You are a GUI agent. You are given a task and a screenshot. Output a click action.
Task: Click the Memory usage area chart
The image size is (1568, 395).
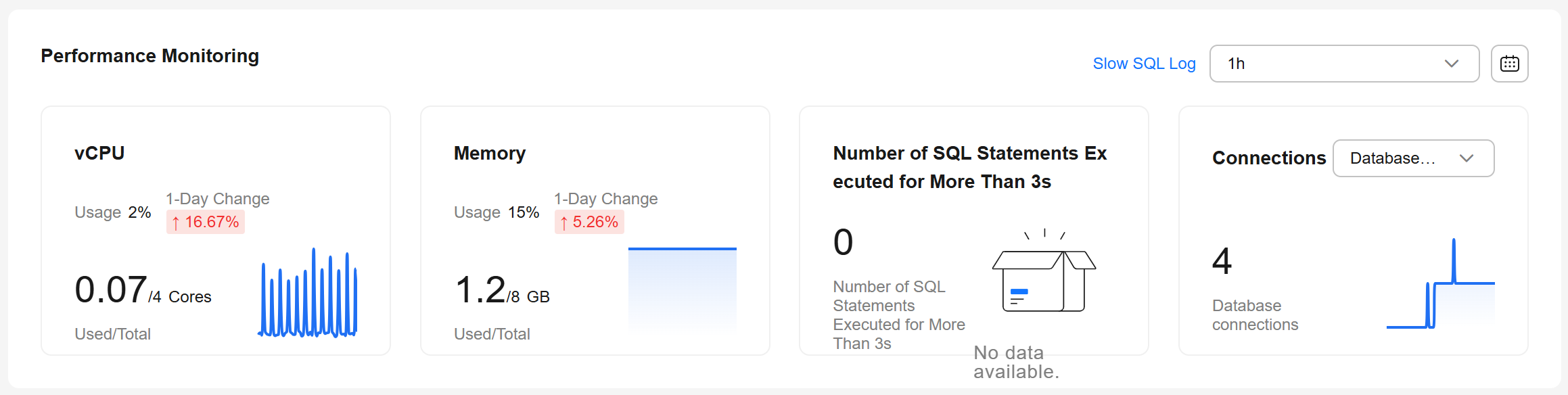682,290
